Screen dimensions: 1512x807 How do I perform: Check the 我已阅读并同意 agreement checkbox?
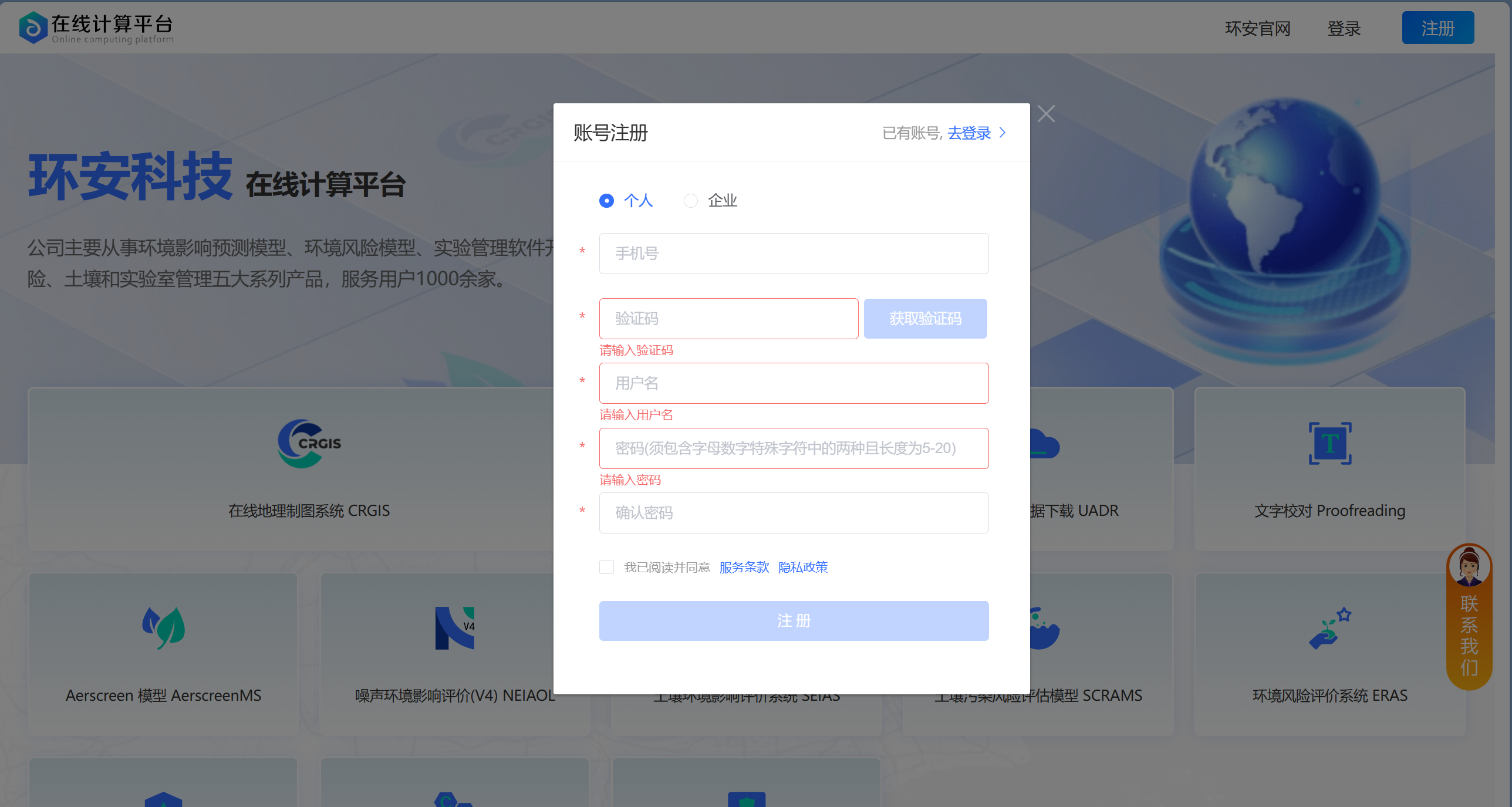click(606, 567)
